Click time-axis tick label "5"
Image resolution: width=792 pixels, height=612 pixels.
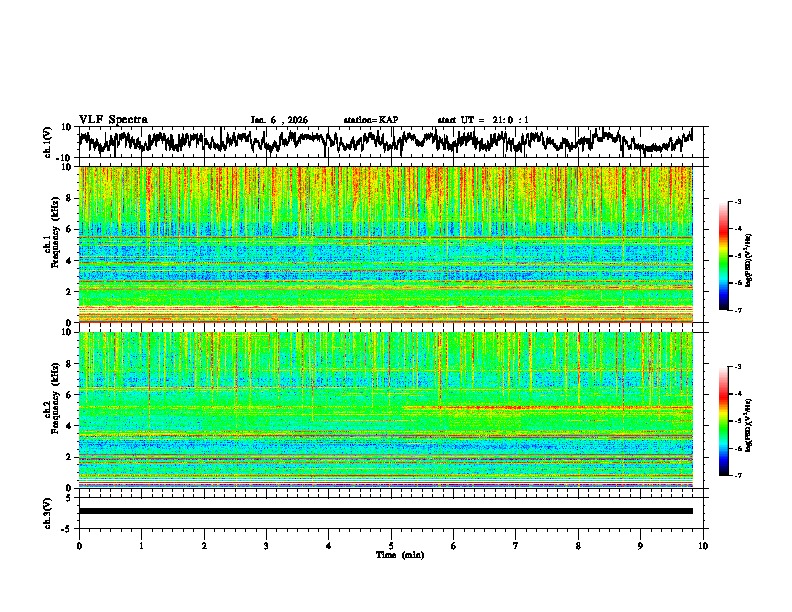391,546
